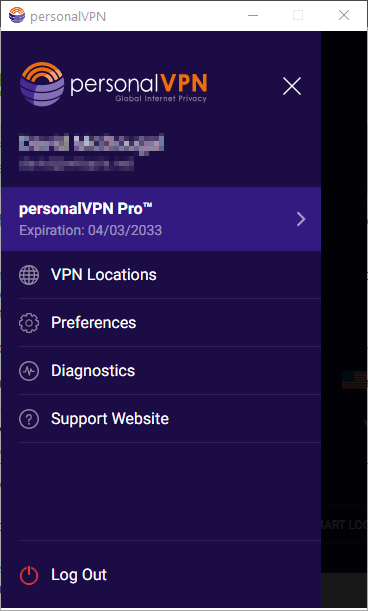Click the personalVPN globe logo in the menu header

click(42, 84)
